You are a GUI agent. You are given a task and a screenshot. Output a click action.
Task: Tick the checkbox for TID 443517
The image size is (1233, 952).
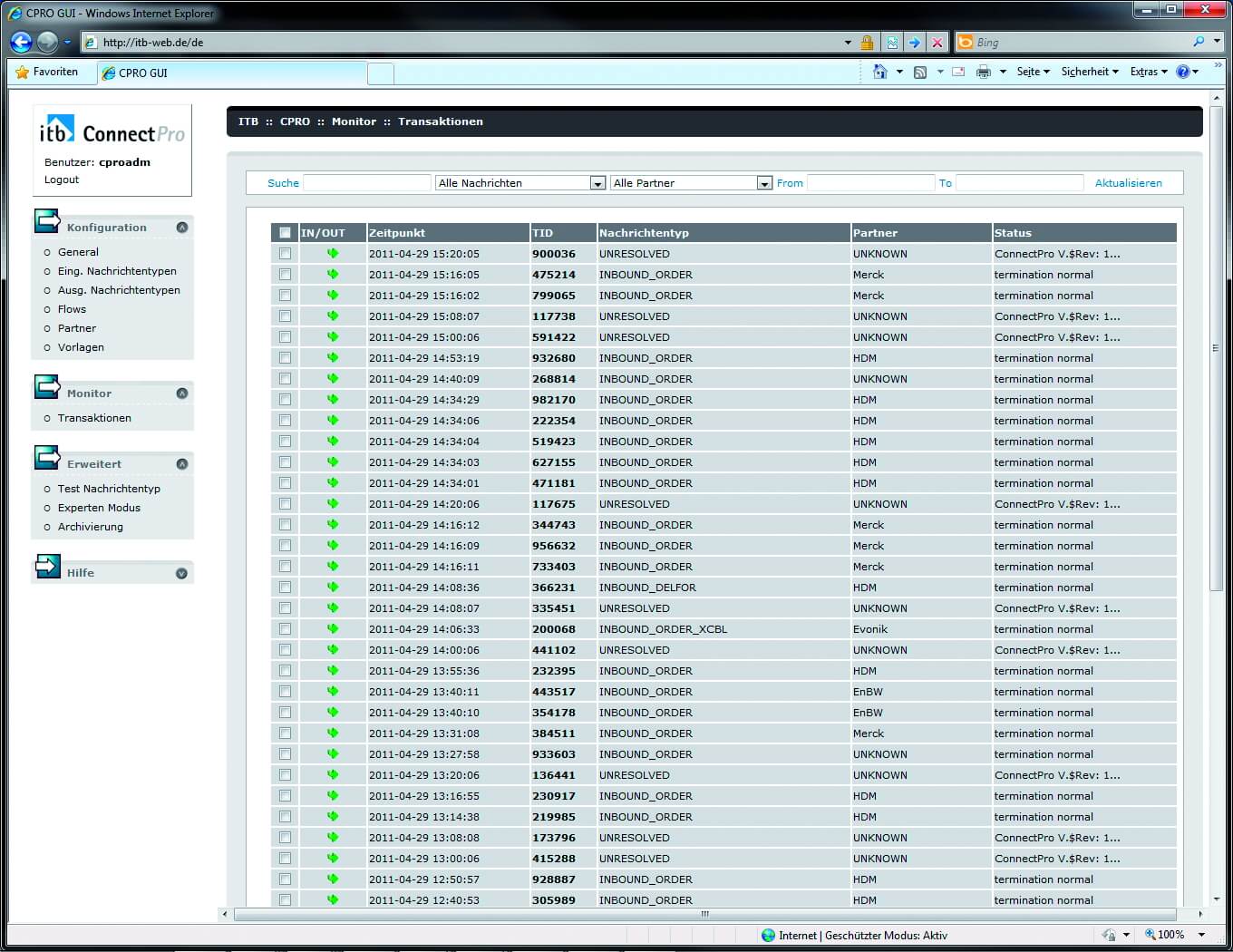click(x=285, y=692)
